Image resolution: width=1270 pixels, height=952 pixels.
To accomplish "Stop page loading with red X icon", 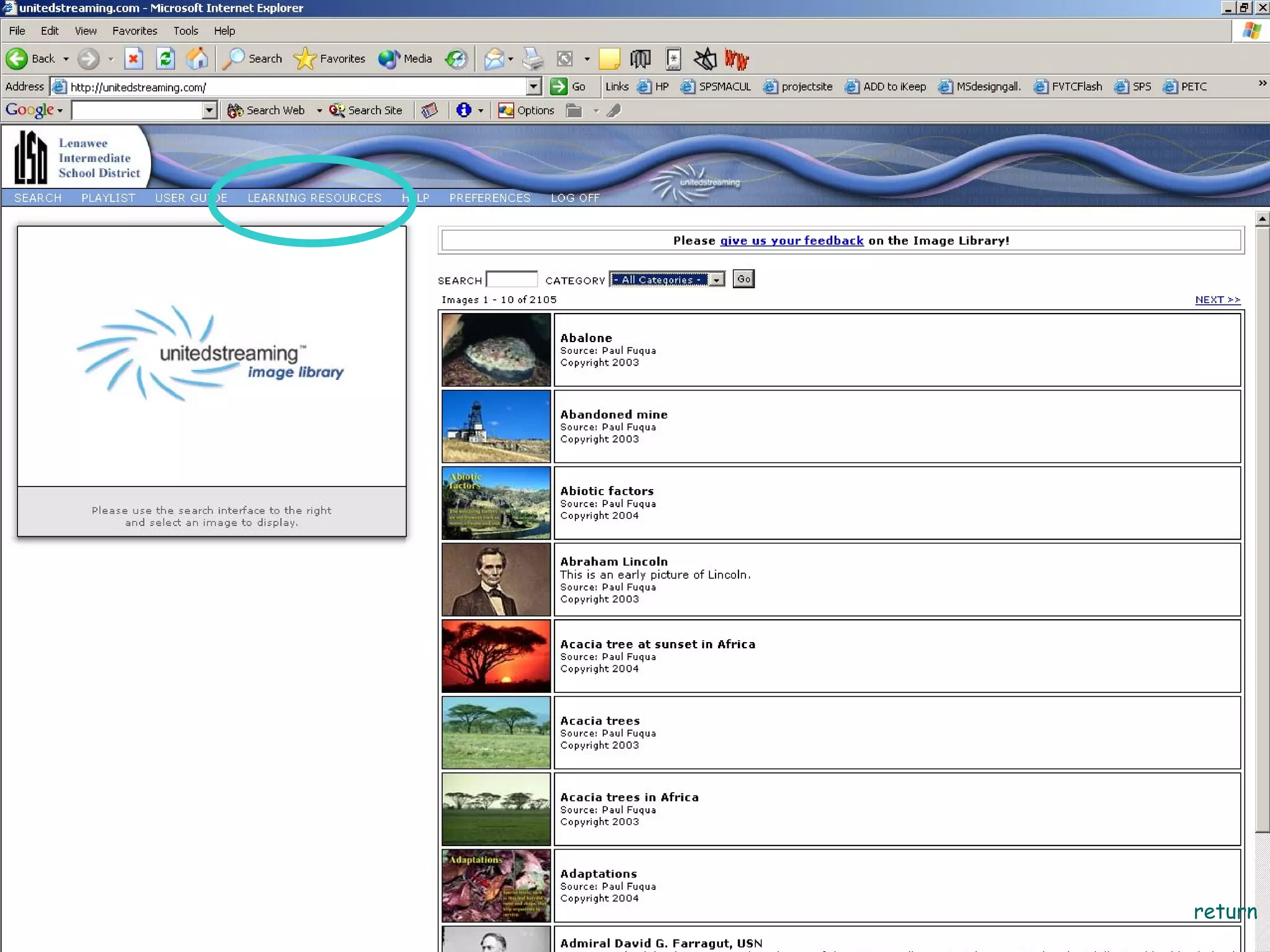I will coord(133,59).
